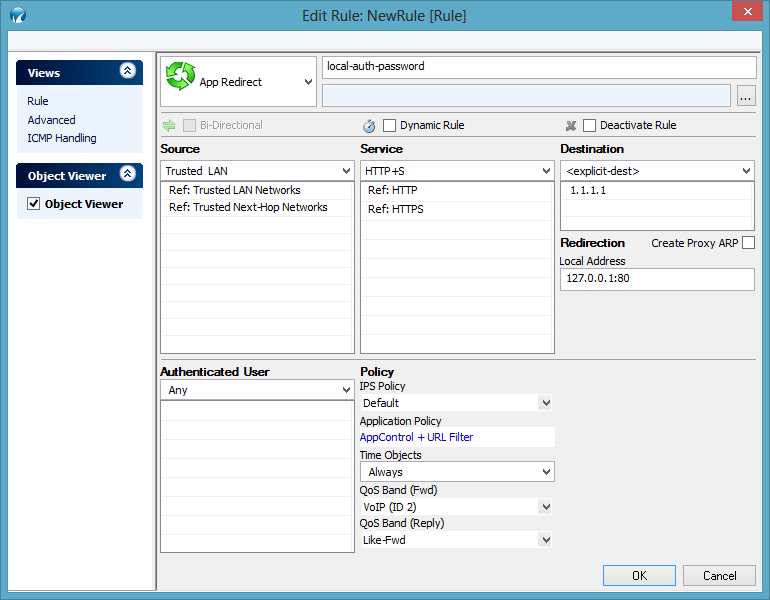Click the Object Viewer panel header
The height and width of the screenshot is (600, 770).
pyautogui.click(x=80, y=175)
